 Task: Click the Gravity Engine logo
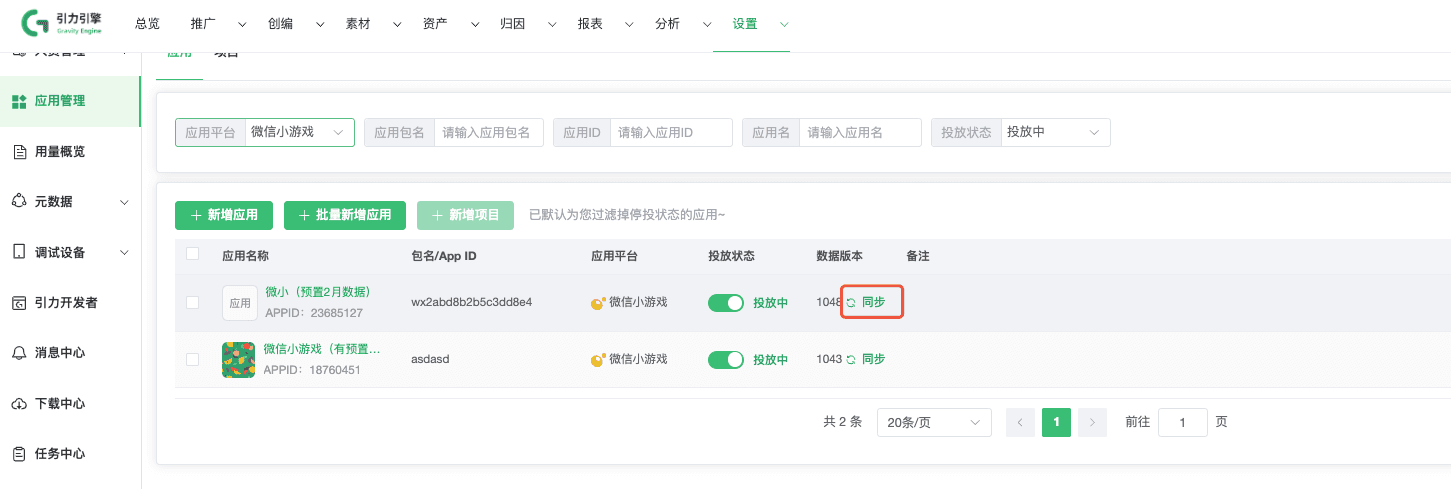(x=61, y=23)
